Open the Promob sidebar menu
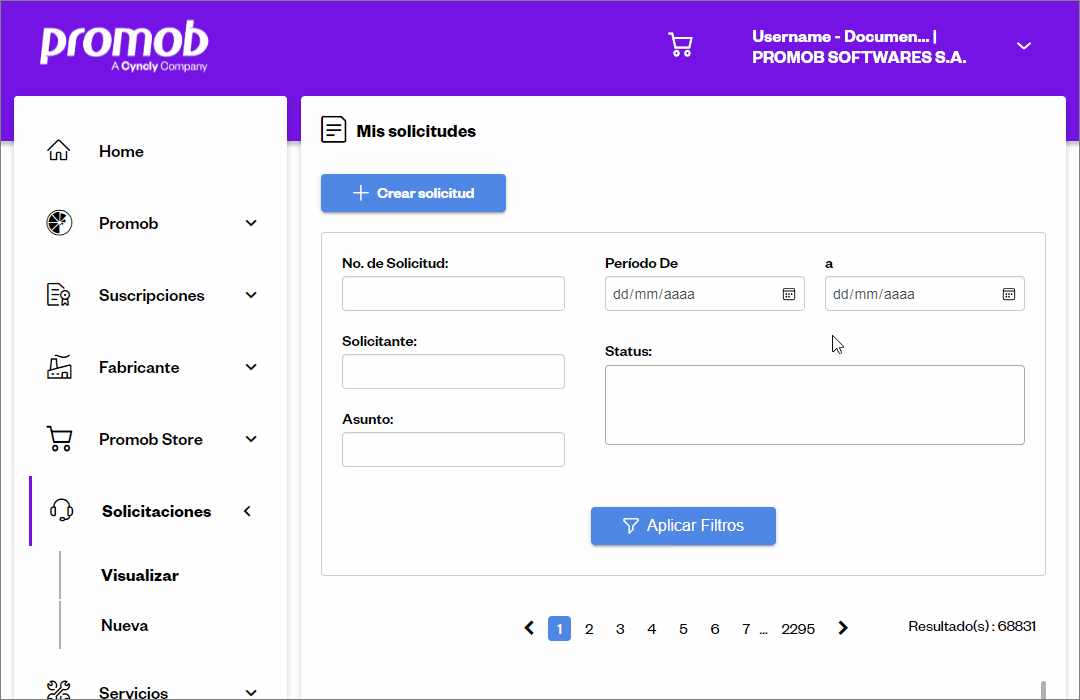Screen dimensions: 1080x700 coord(129,223)
